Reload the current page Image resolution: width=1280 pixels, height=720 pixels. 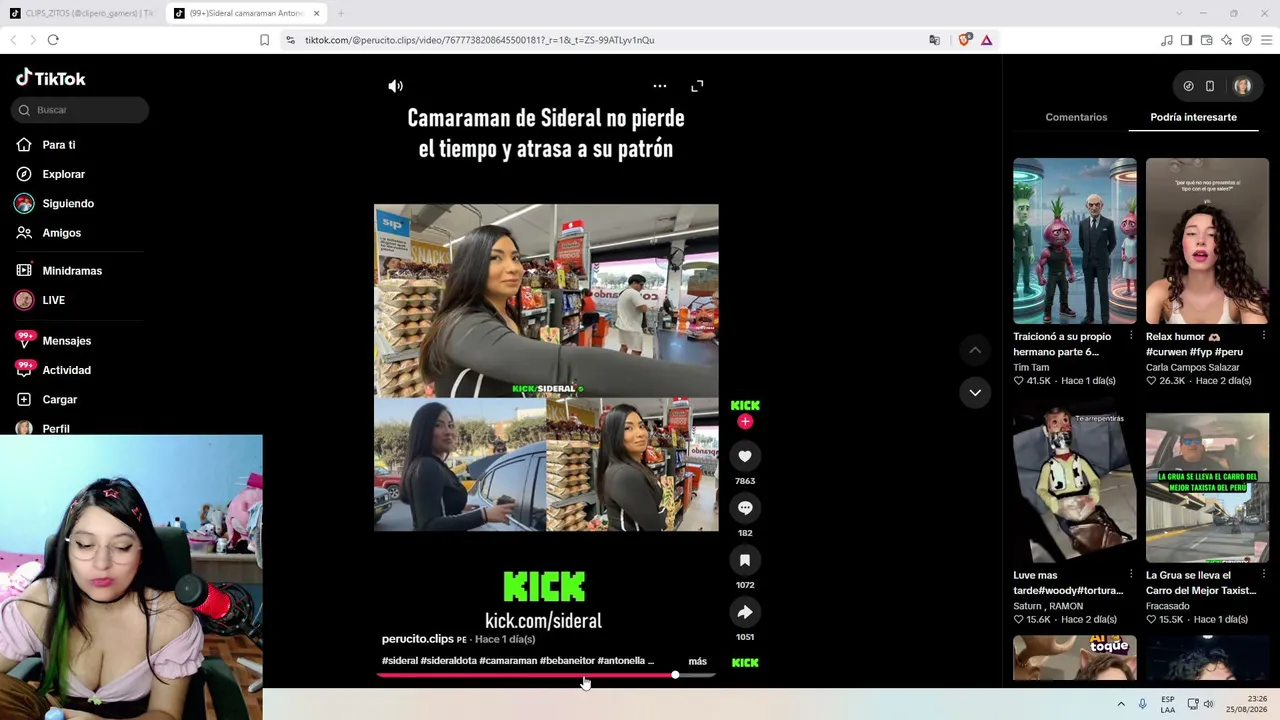(53, 40)
